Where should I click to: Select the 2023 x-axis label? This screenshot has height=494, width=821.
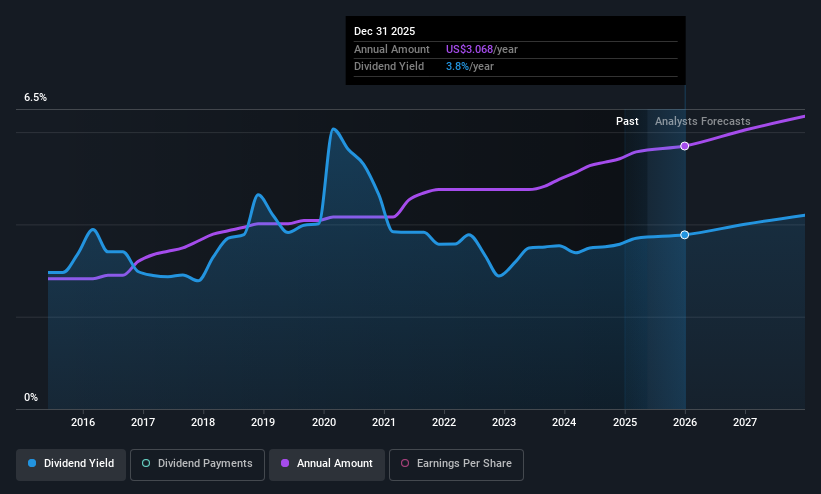(504, 422)
